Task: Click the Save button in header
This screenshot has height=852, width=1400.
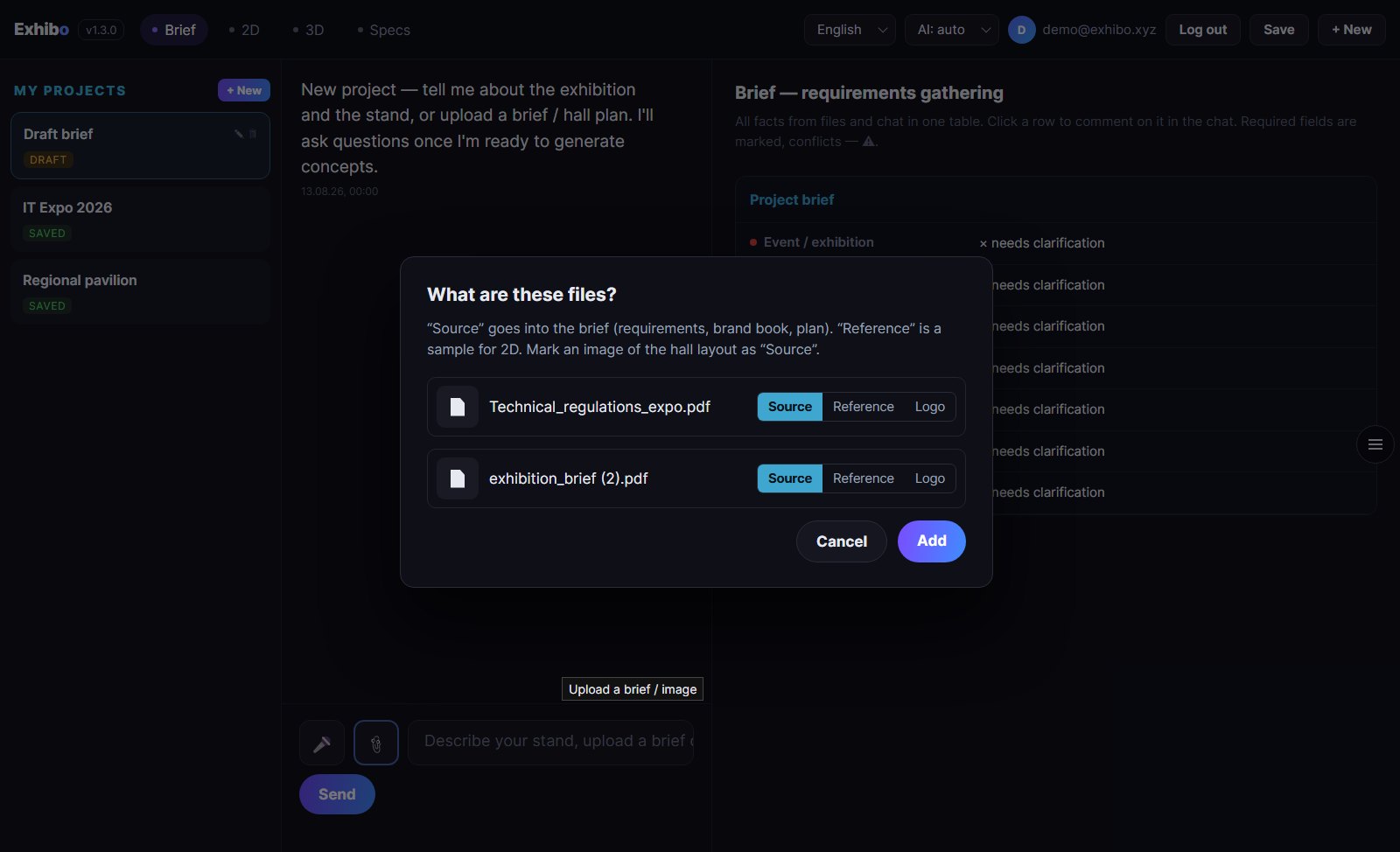Action: [x=1278, y=30]
